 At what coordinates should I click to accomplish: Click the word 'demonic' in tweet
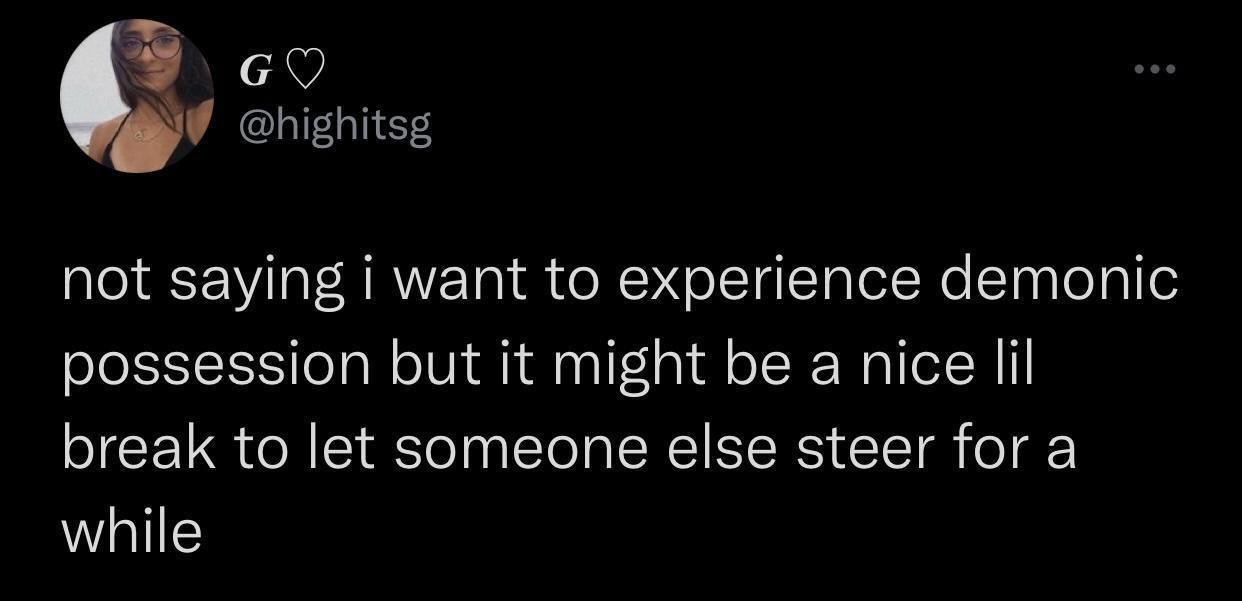(x=1060, y=282)
